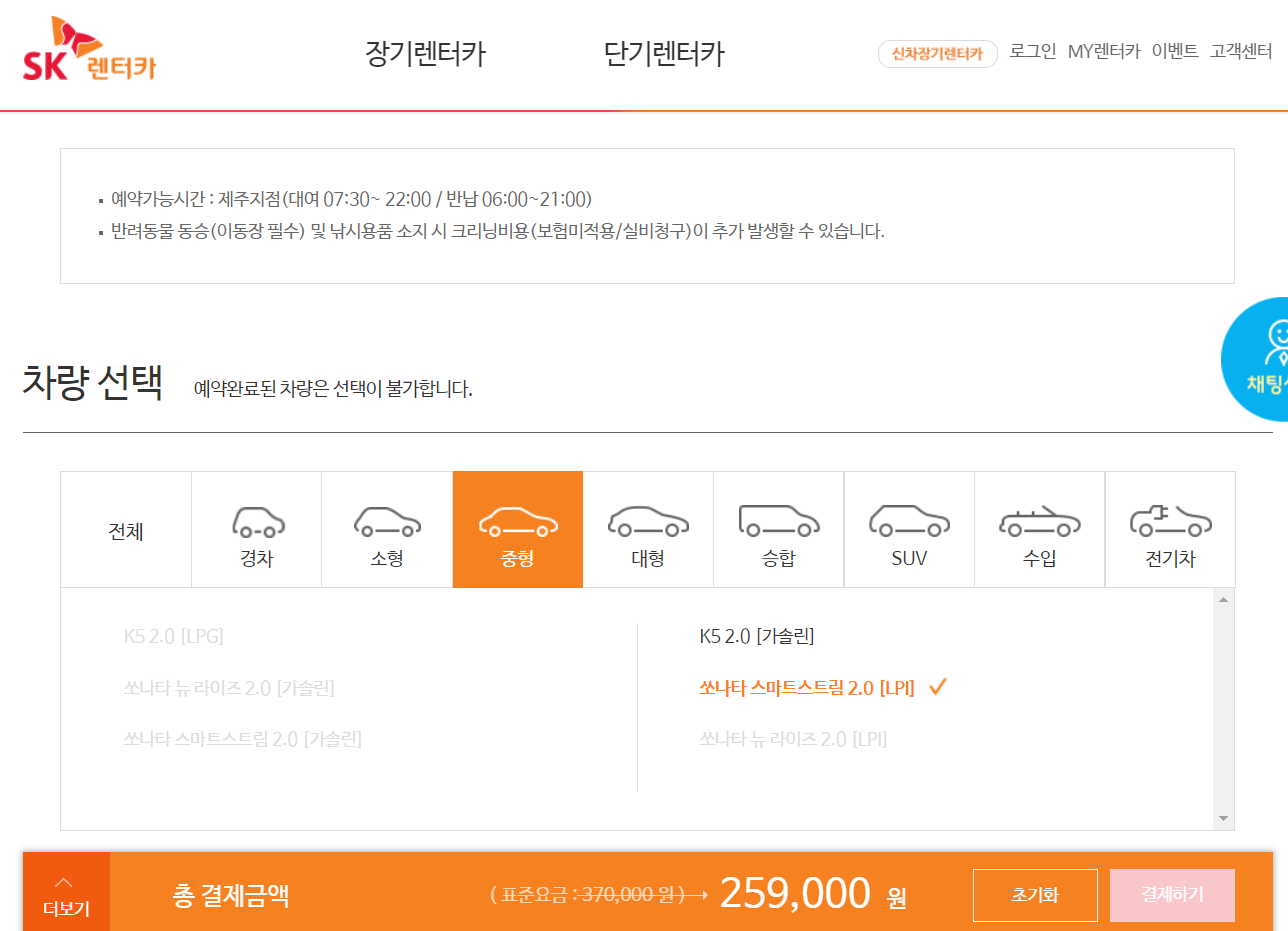Click the greyed K5 2.0 [LPG] entry
The image size is (1288, 931).
click(x=174, y=636)
